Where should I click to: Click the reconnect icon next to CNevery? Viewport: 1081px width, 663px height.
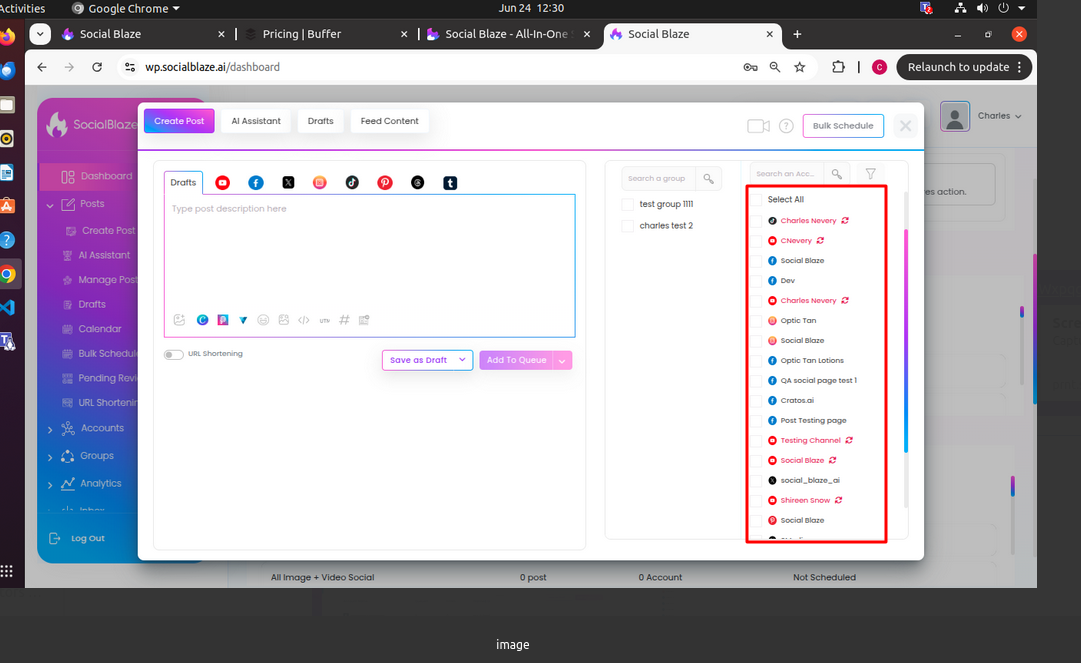point(820,241)
